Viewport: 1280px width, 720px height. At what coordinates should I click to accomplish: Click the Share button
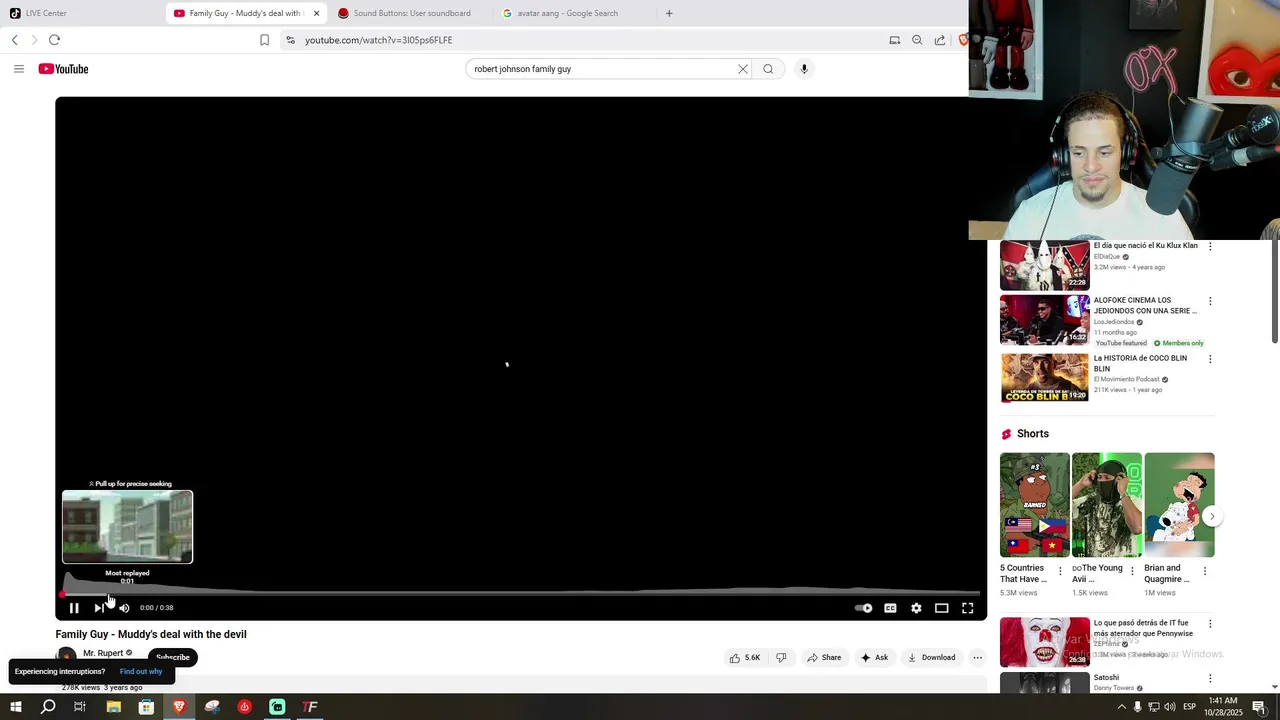coord(825,658)
